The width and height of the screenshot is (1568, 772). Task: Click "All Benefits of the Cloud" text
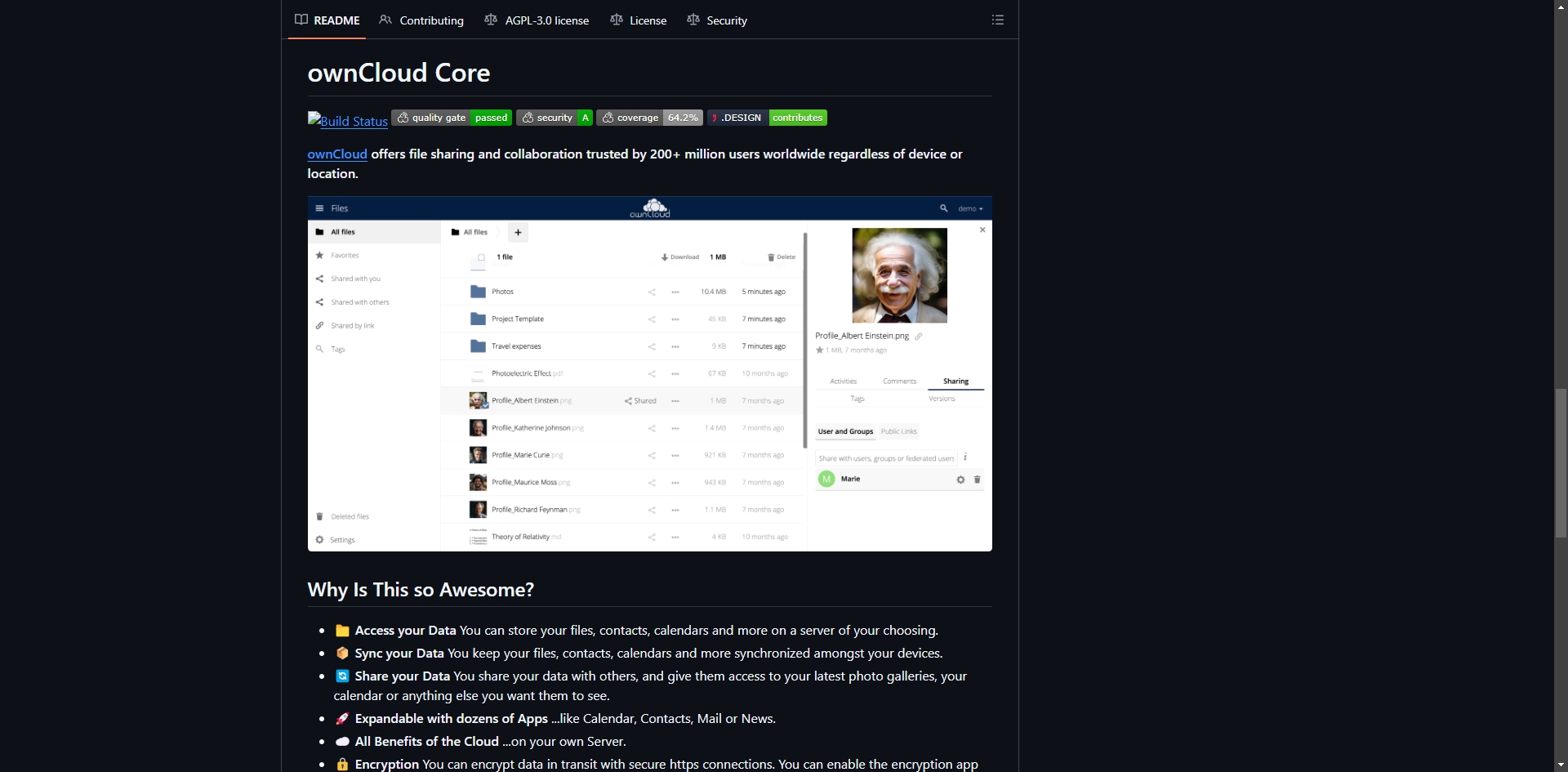(x=427, y=742)
